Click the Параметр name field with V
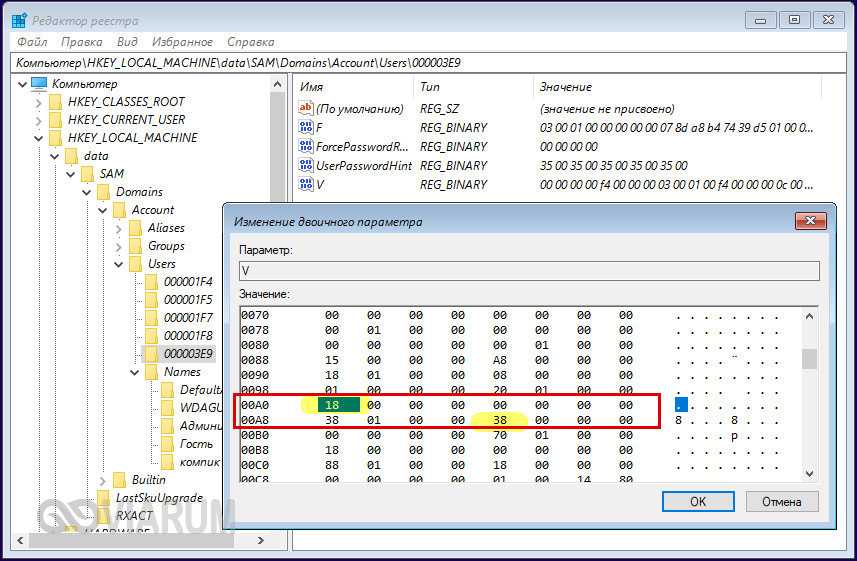Viewport: 857px width, 561px height. [x=528, y=271]
